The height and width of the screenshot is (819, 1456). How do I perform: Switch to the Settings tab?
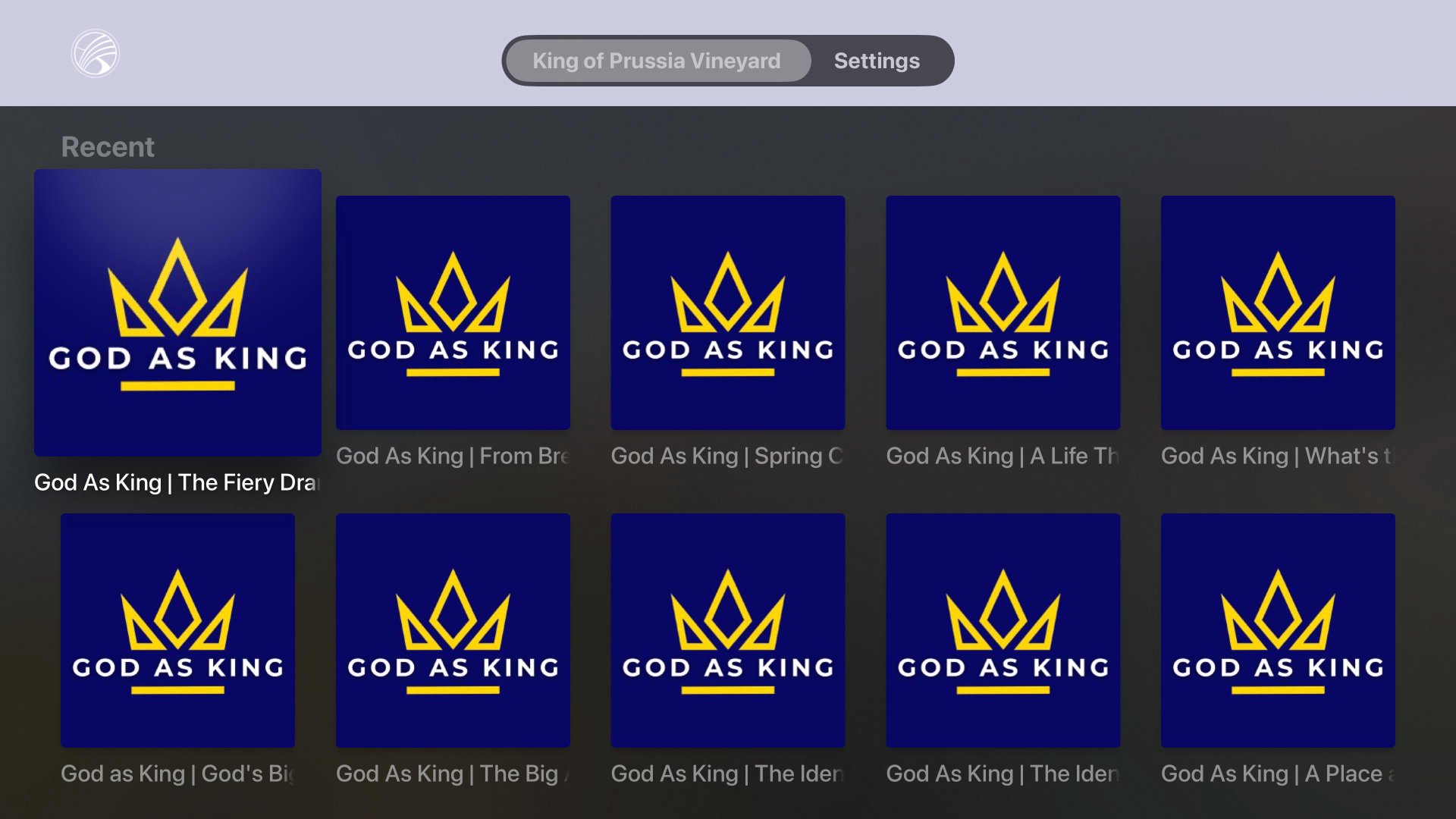(x=877, y=61)
